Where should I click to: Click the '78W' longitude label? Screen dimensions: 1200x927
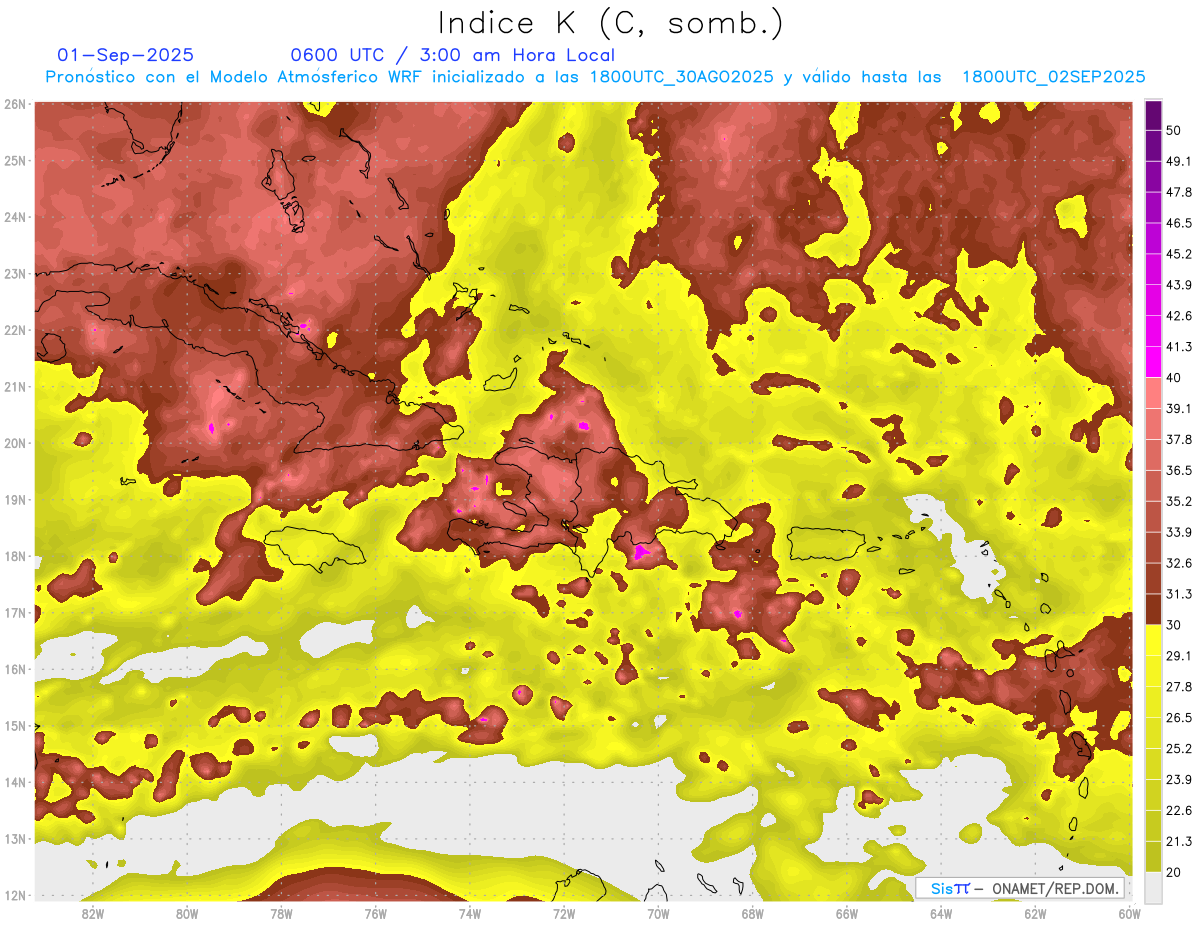281,913
